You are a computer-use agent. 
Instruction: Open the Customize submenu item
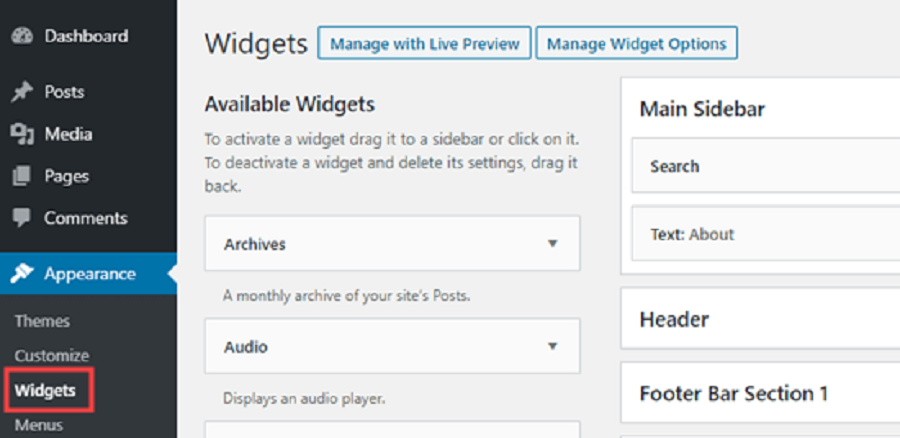pyautogui.click(x=52, y=356)
